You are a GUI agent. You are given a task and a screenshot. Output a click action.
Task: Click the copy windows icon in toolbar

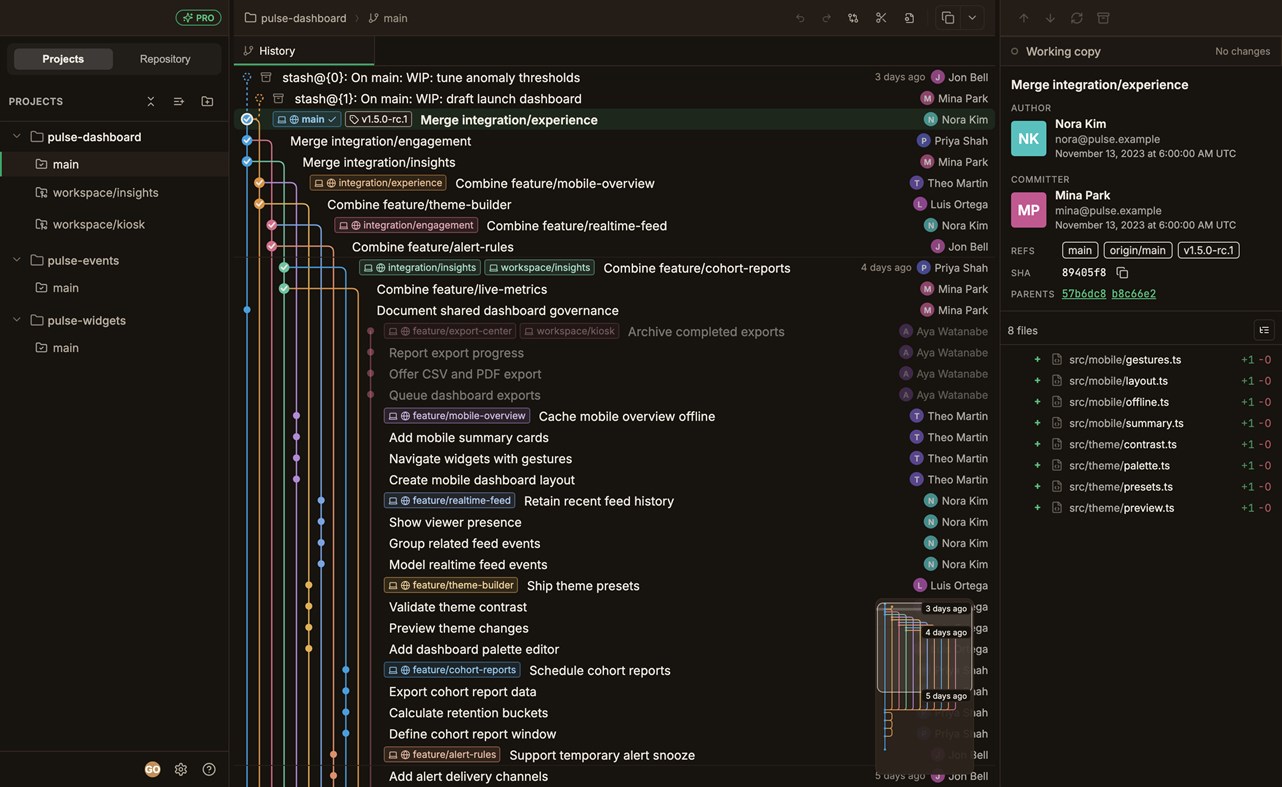coord(947,18)
